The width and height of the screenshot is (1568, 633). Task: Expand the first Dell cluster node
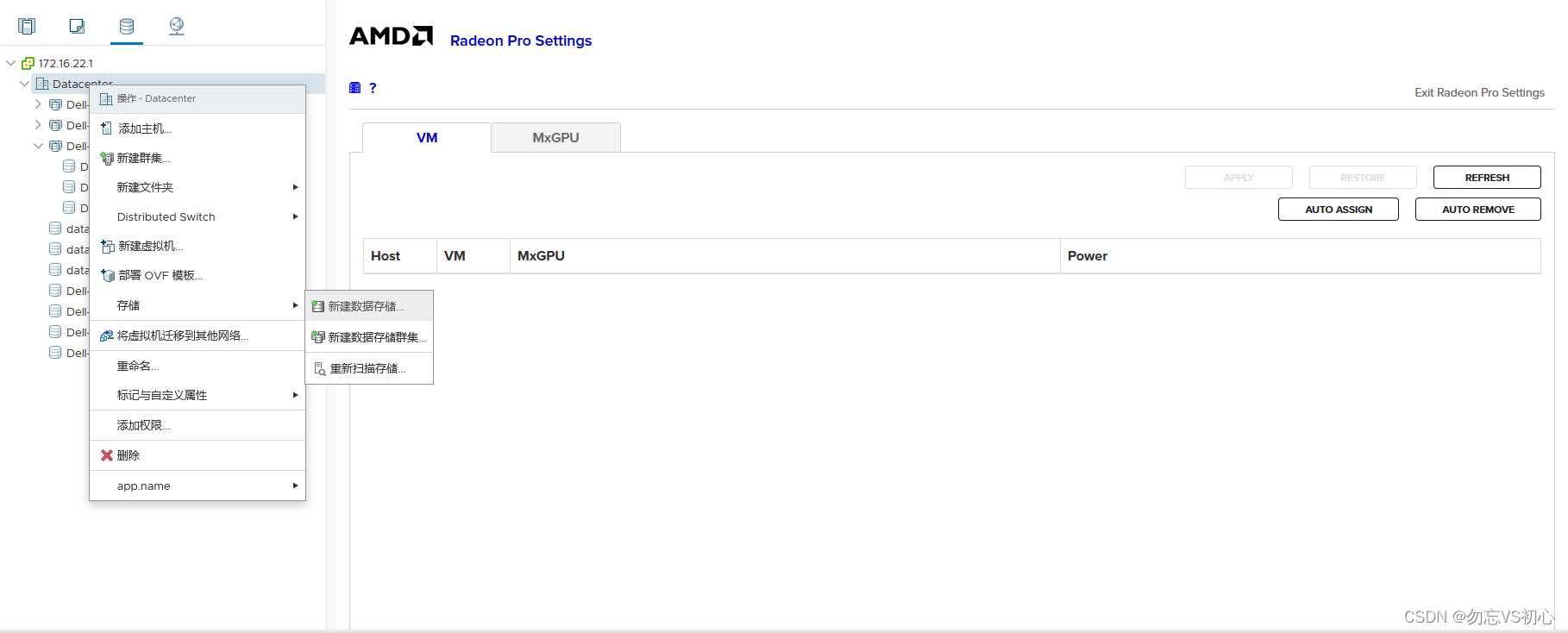click(38, 104)
